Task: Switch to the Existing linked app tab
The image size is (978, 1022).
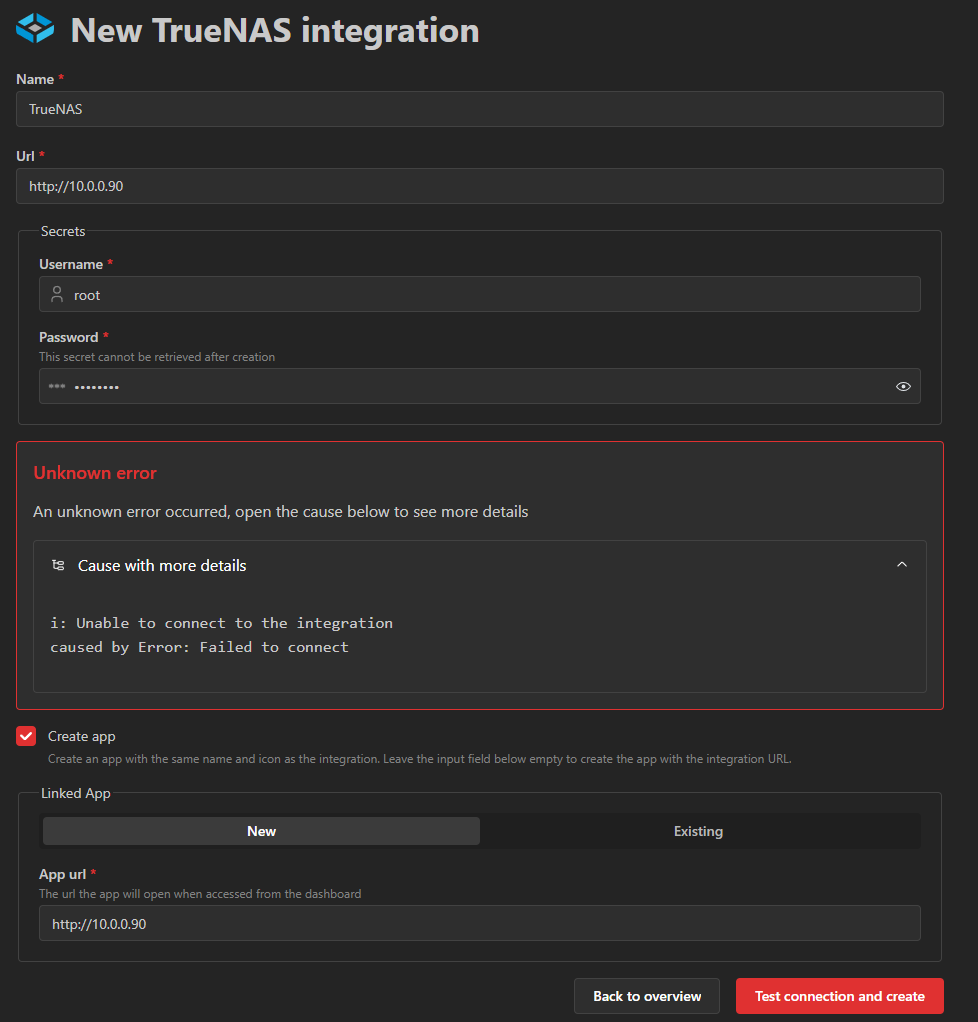Action: click(698, 831)
